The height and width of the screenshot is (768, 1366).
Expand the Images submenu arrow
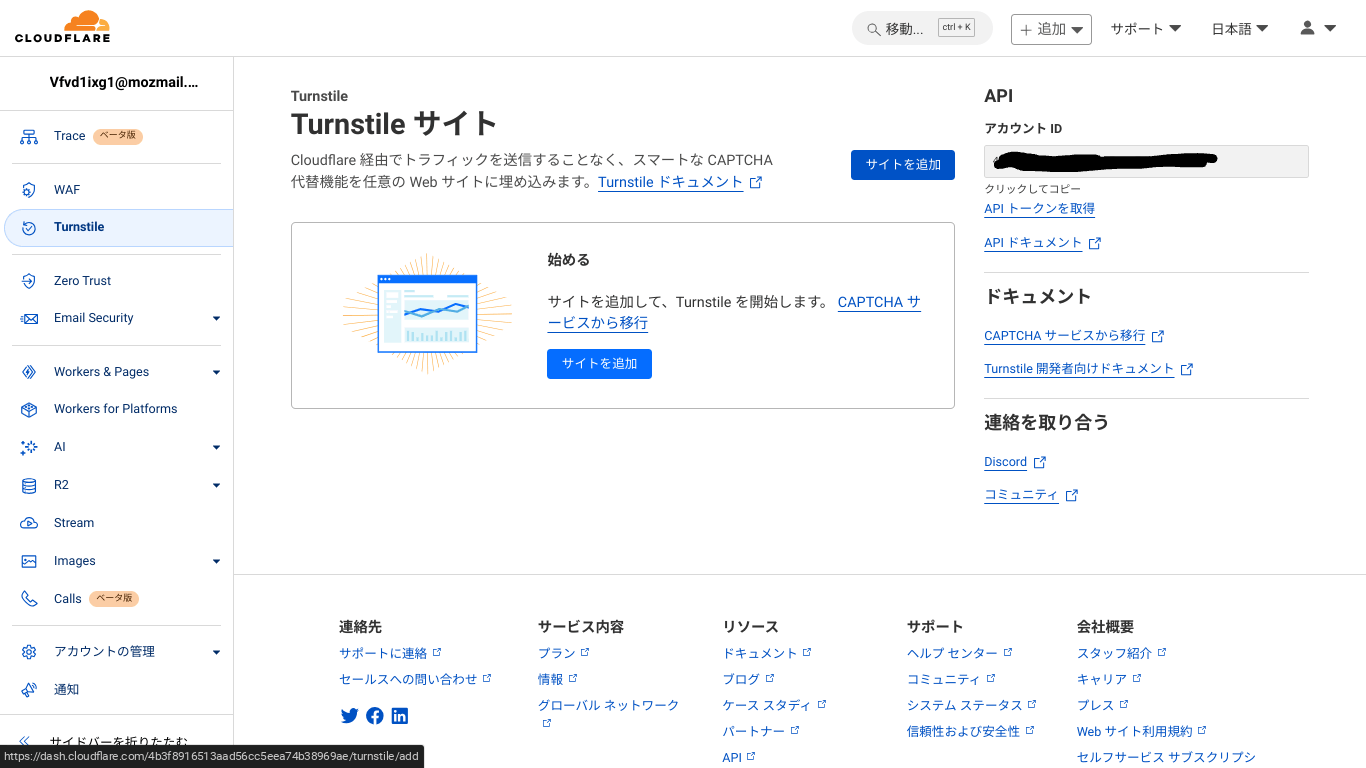[217, 562]
